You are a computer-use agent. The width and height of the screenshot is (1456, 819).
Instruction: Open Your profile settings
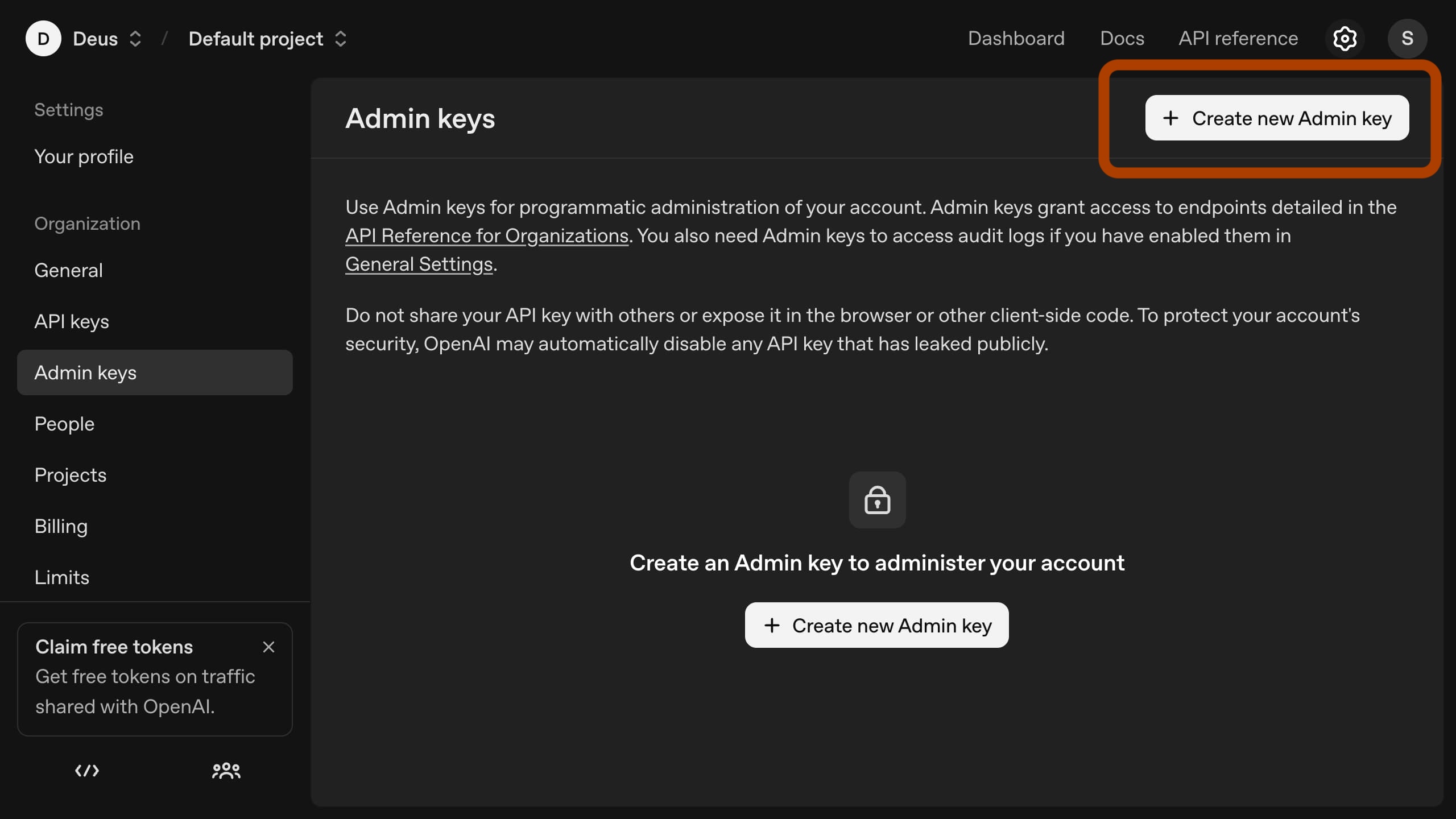(x=84, y=156)
